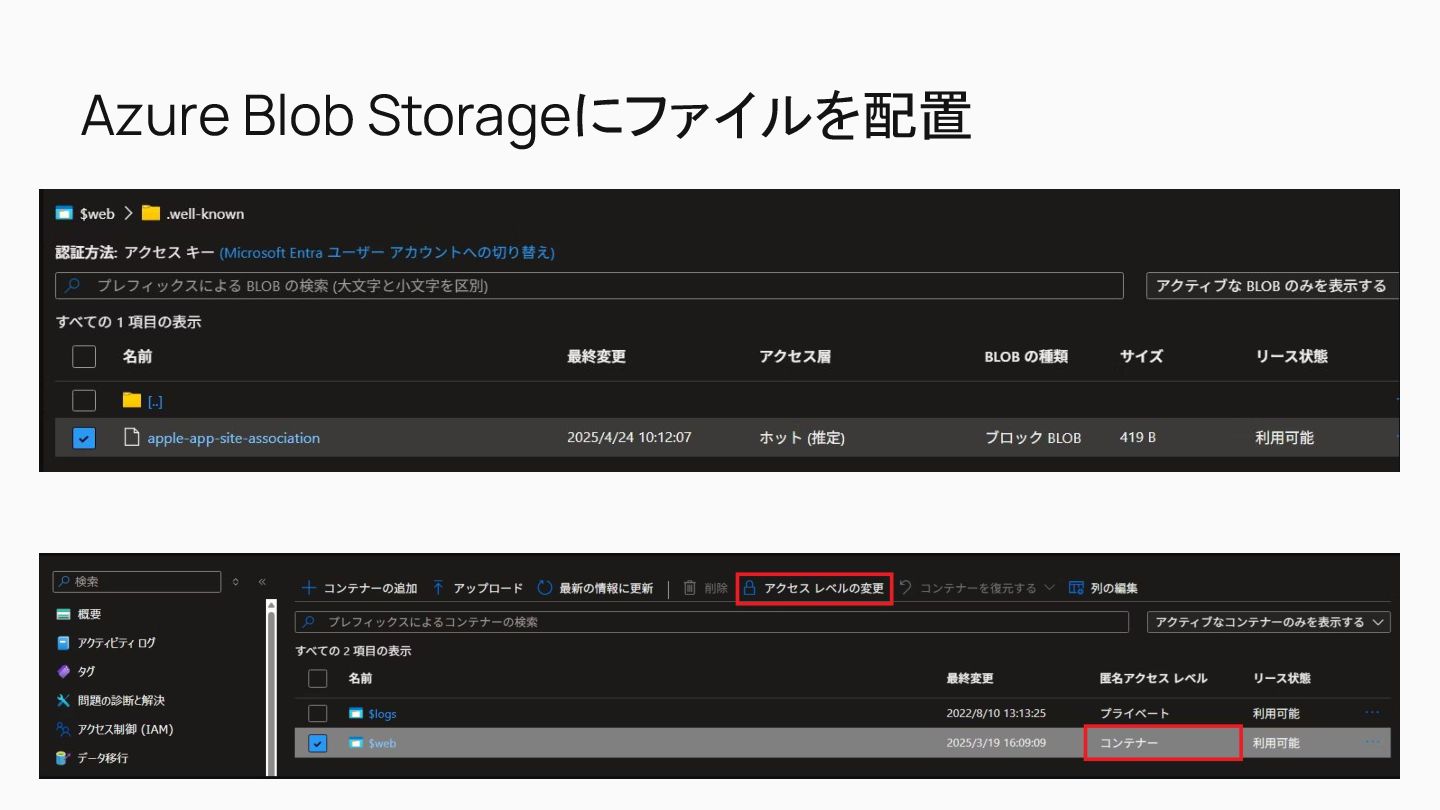Click the column icon for 列の編集
The image size is (1440, 810).
coord(1076,588)
